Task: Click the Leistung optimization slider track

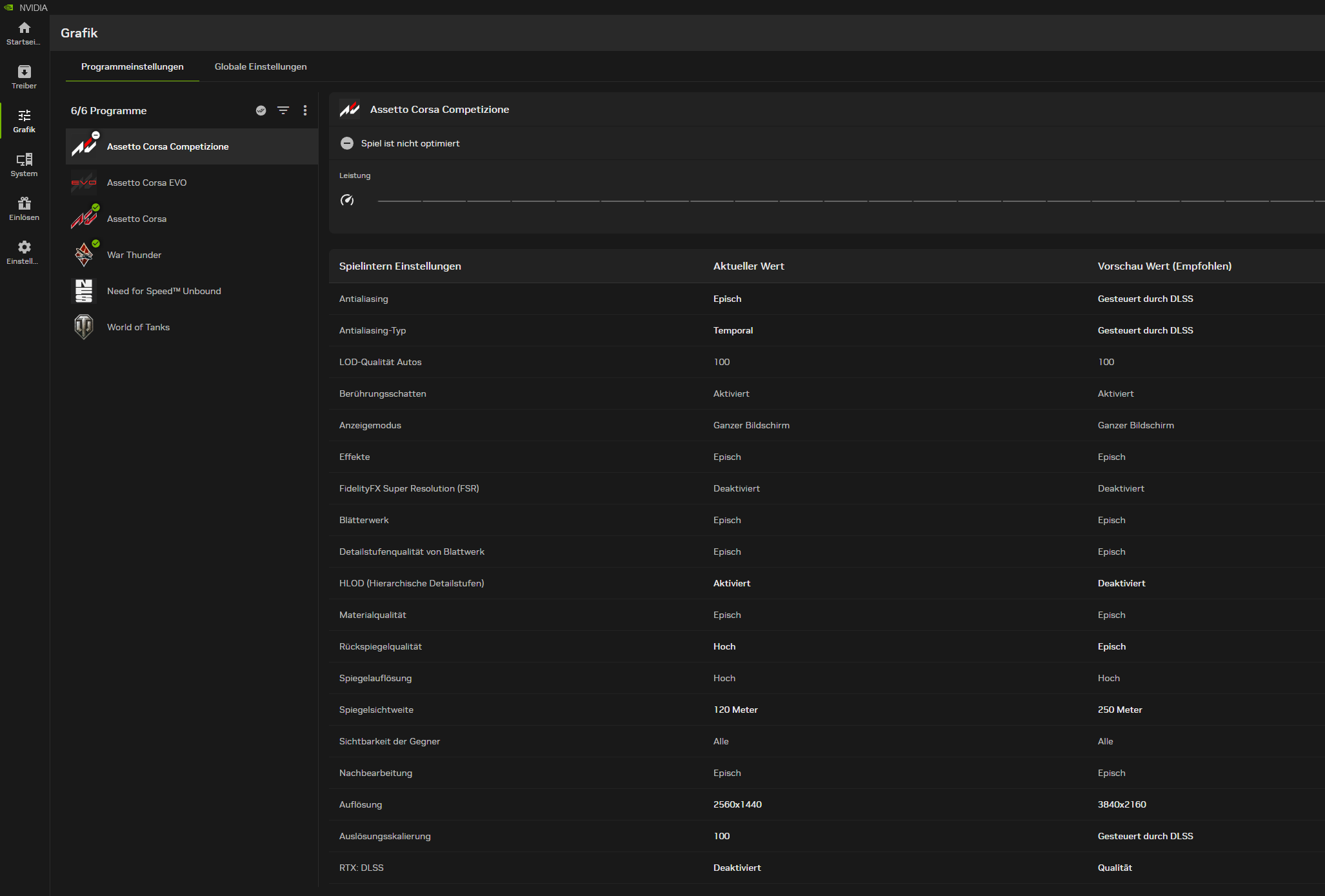Action: point(839,201)
